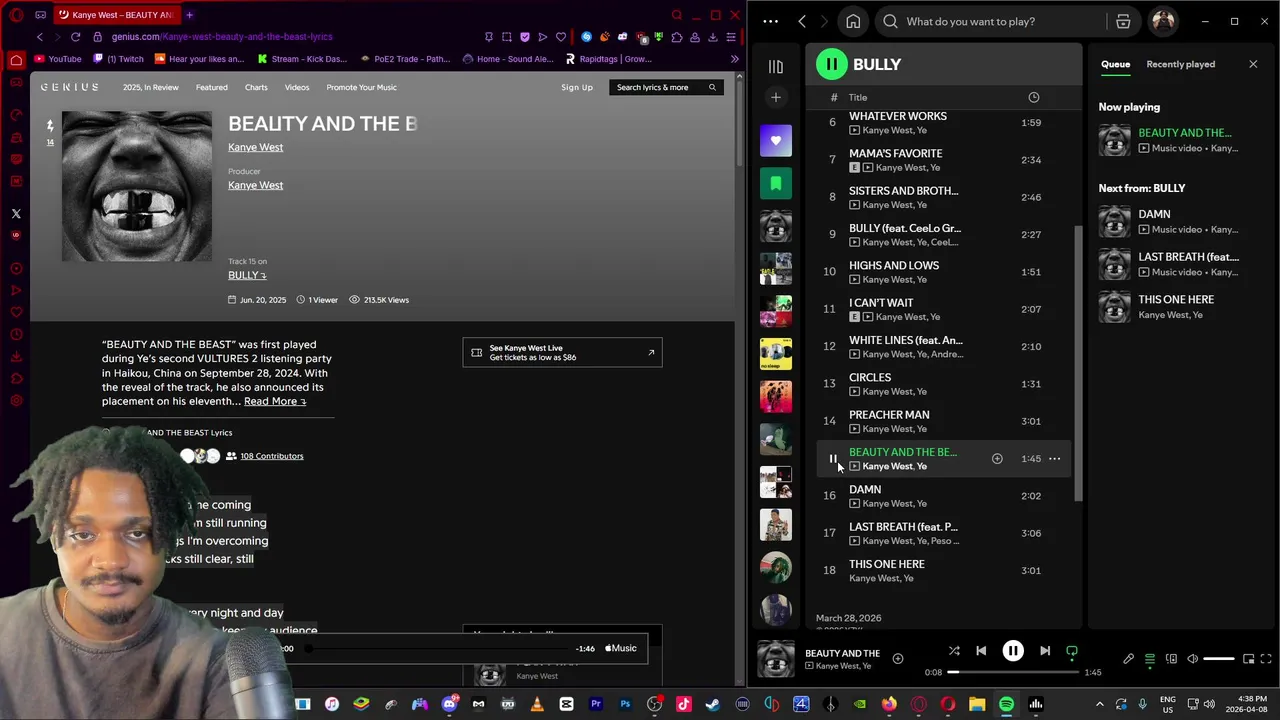Expand Read More in song description

pos(275,401)
